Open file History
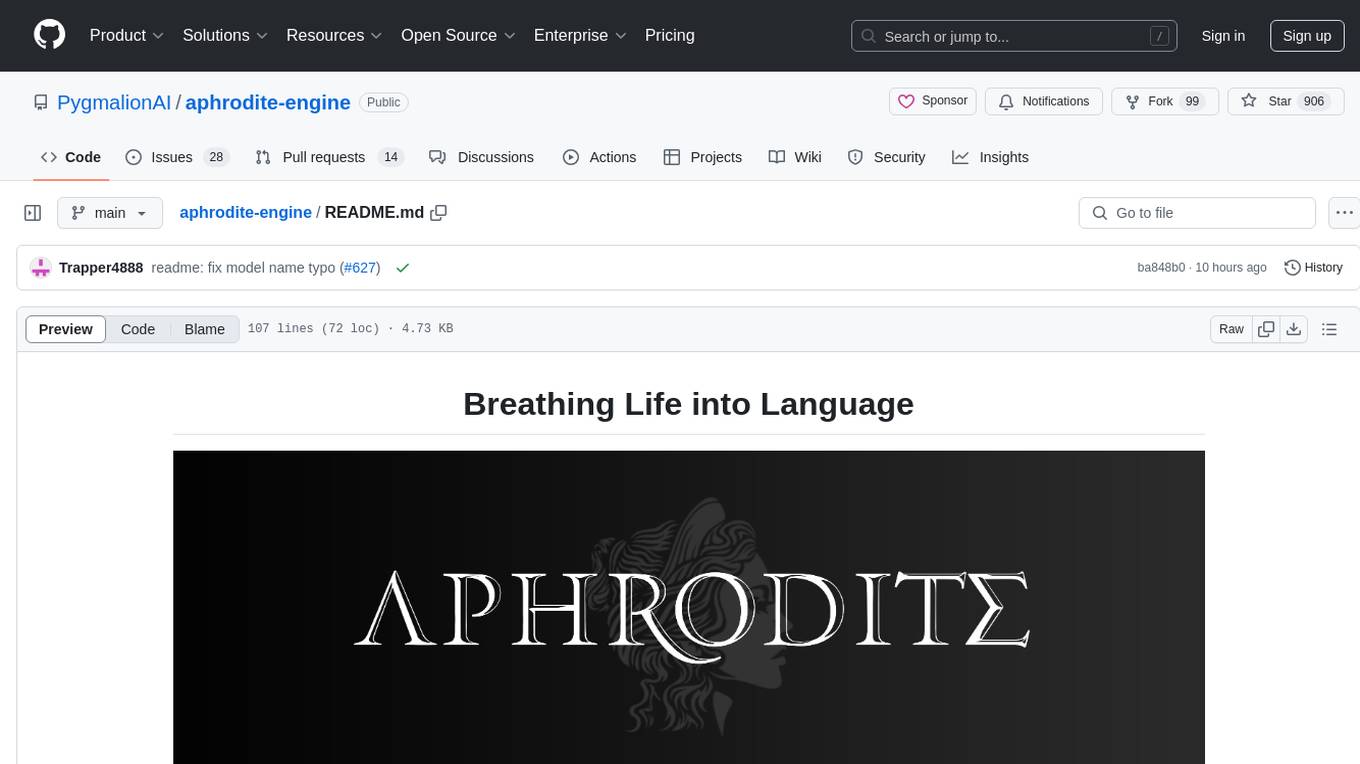Image resolution: width=1360 pixels, height=764 pixels. pos(1313,268)
